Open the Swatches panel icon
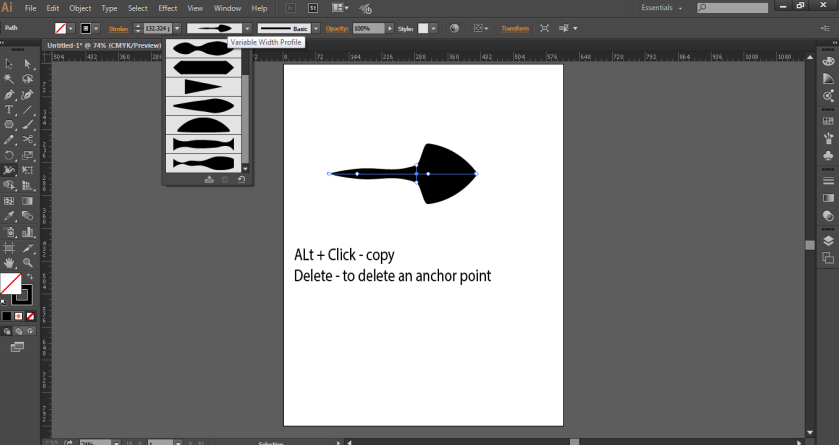The width and height of the screenshot is (839, 445). (828, 121)
